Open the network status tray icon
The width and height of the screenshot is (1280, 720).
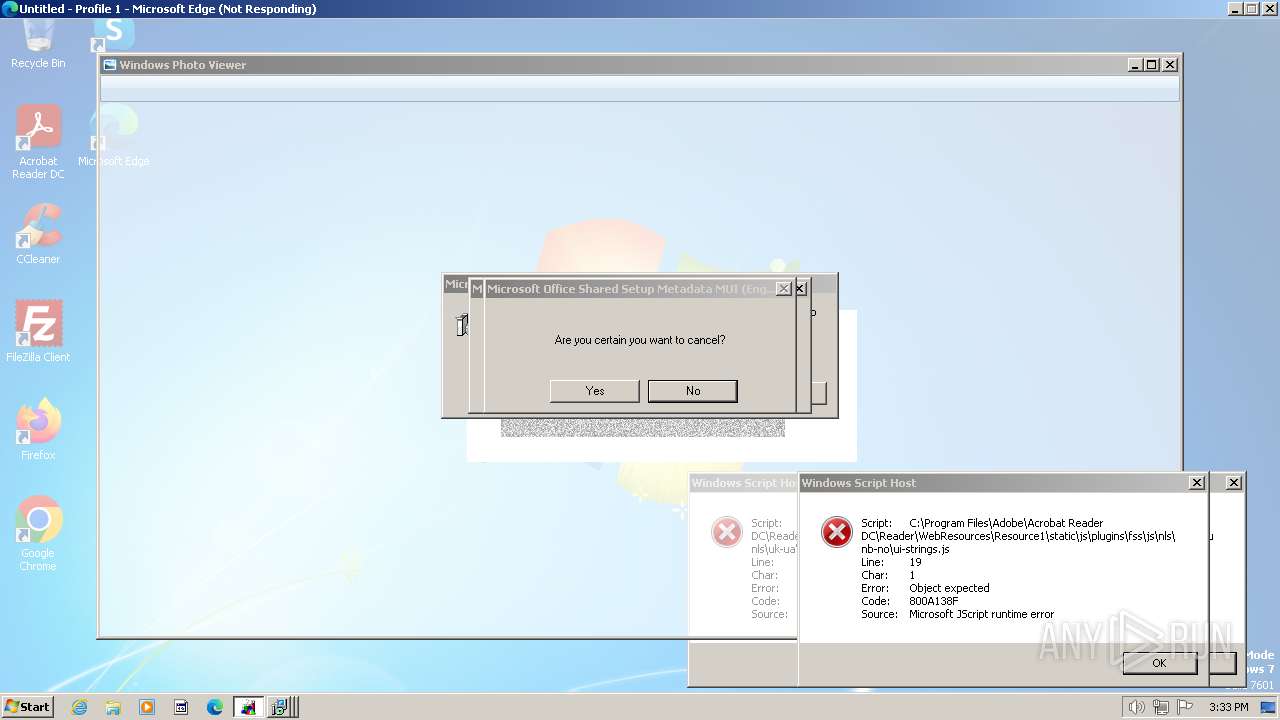coord(1161,707)
